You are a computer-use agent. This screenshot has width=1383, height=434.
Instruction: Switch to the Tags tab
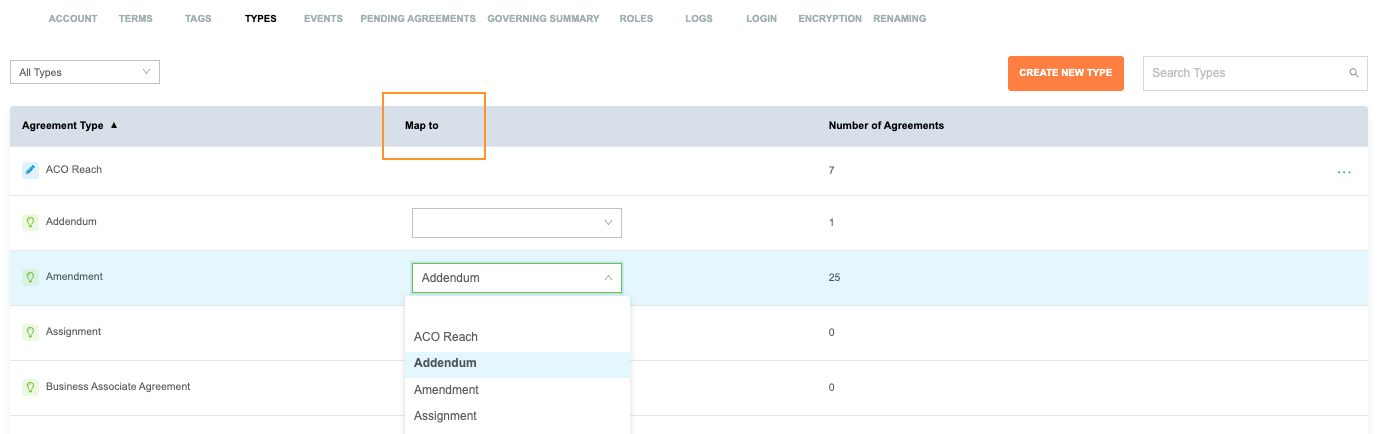198,19
